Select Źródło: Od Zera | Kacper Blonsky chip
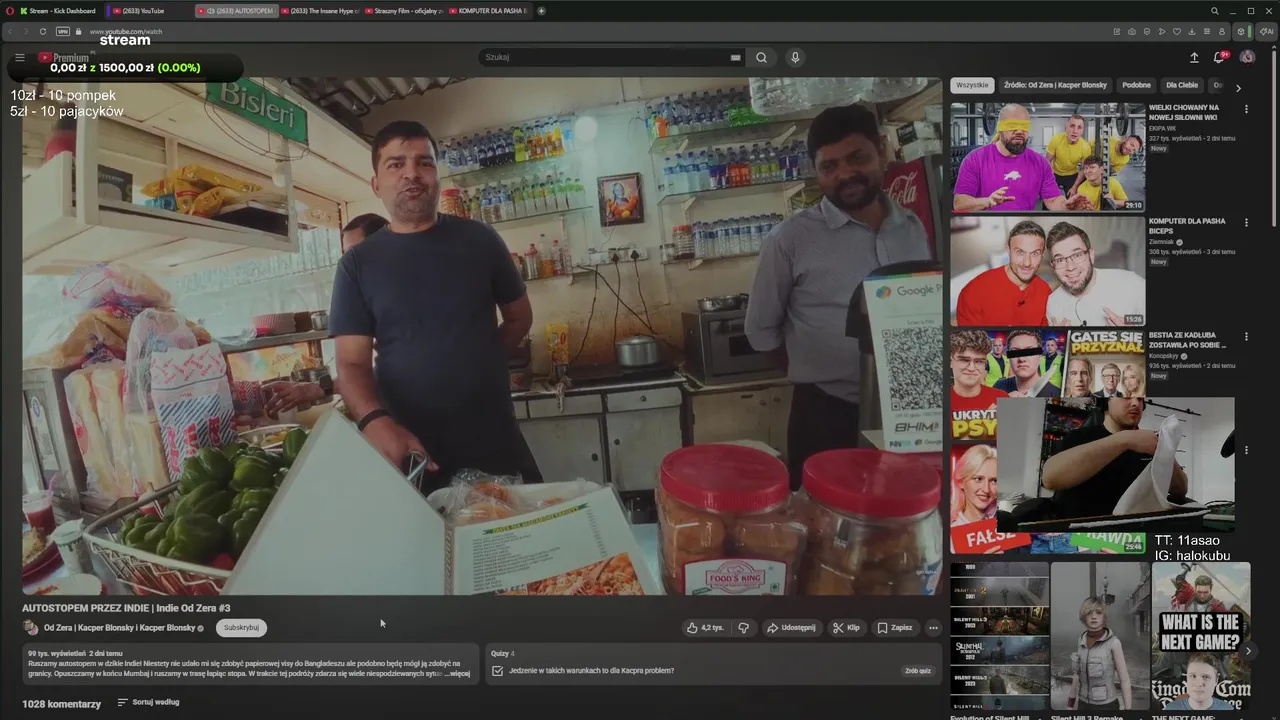This screenshot has width=1280, height=720. pos(1055,86)
